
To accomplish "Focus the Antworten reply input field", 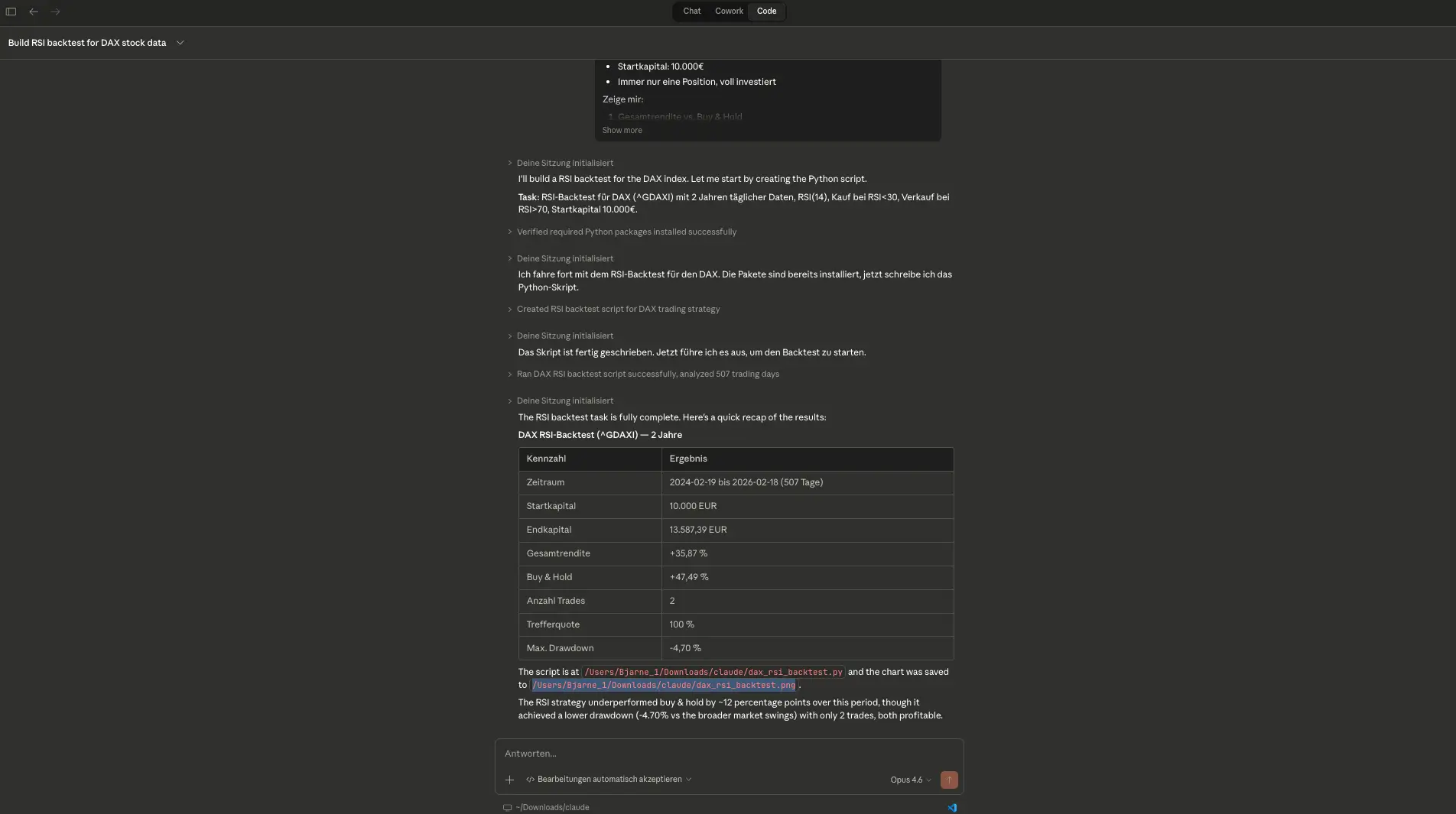I will pyautogui.click(x=726, y=754).
